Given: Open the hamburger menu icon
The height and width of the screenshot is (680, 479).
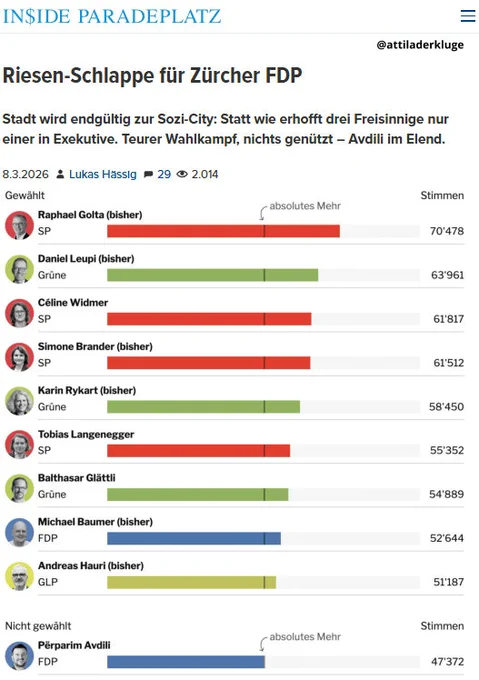Looking at the screenshot, I should [x=468, y=16].
